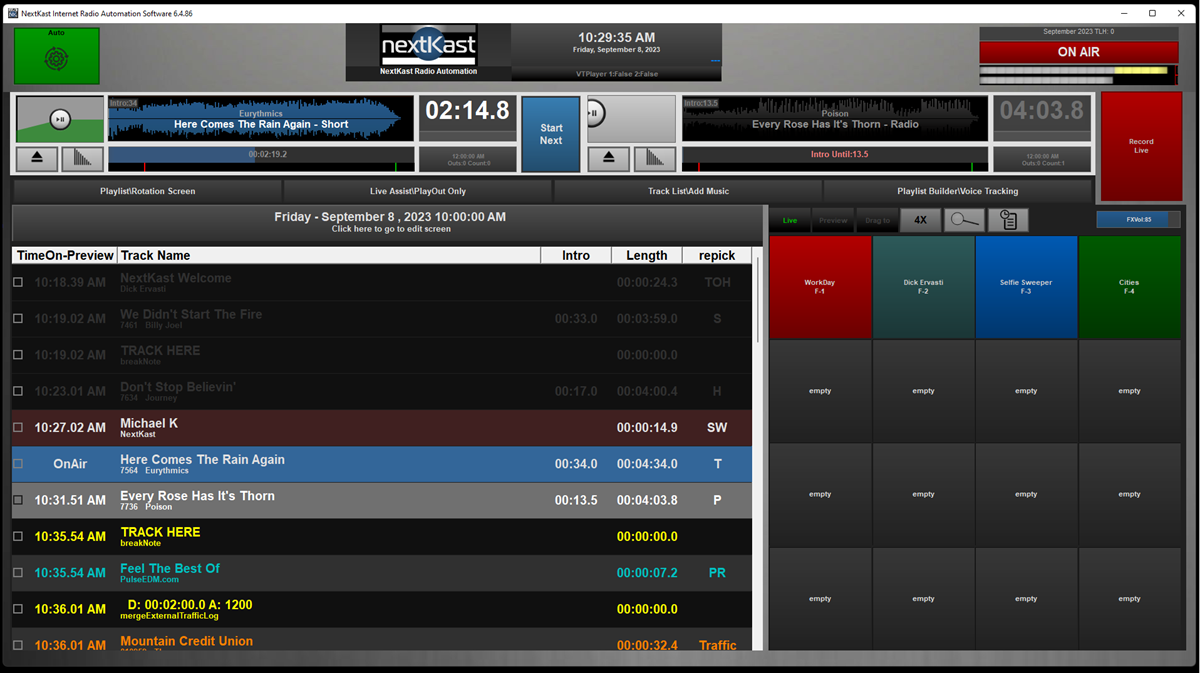
Task: Click the ON AIR indicator button
Action: click(1079, 53)
